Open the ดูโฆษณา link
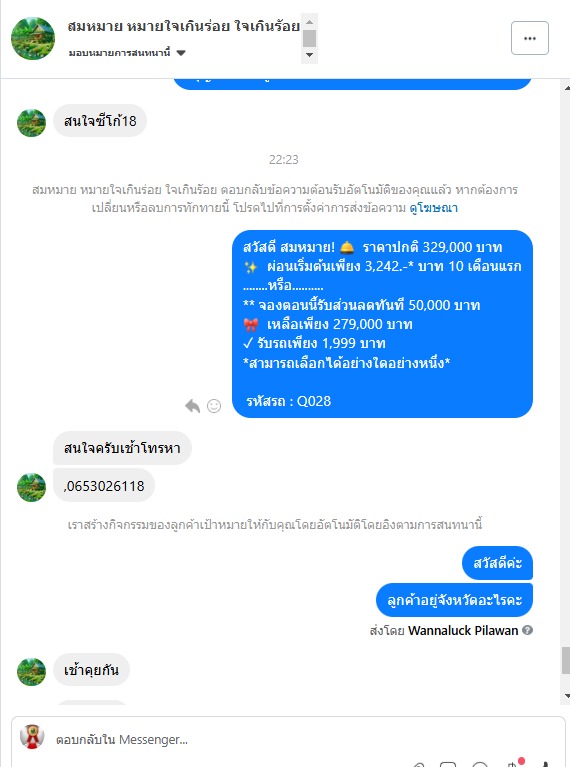Image resolution: width=570 pixels, height=767 pixels. tap(433, 208)
